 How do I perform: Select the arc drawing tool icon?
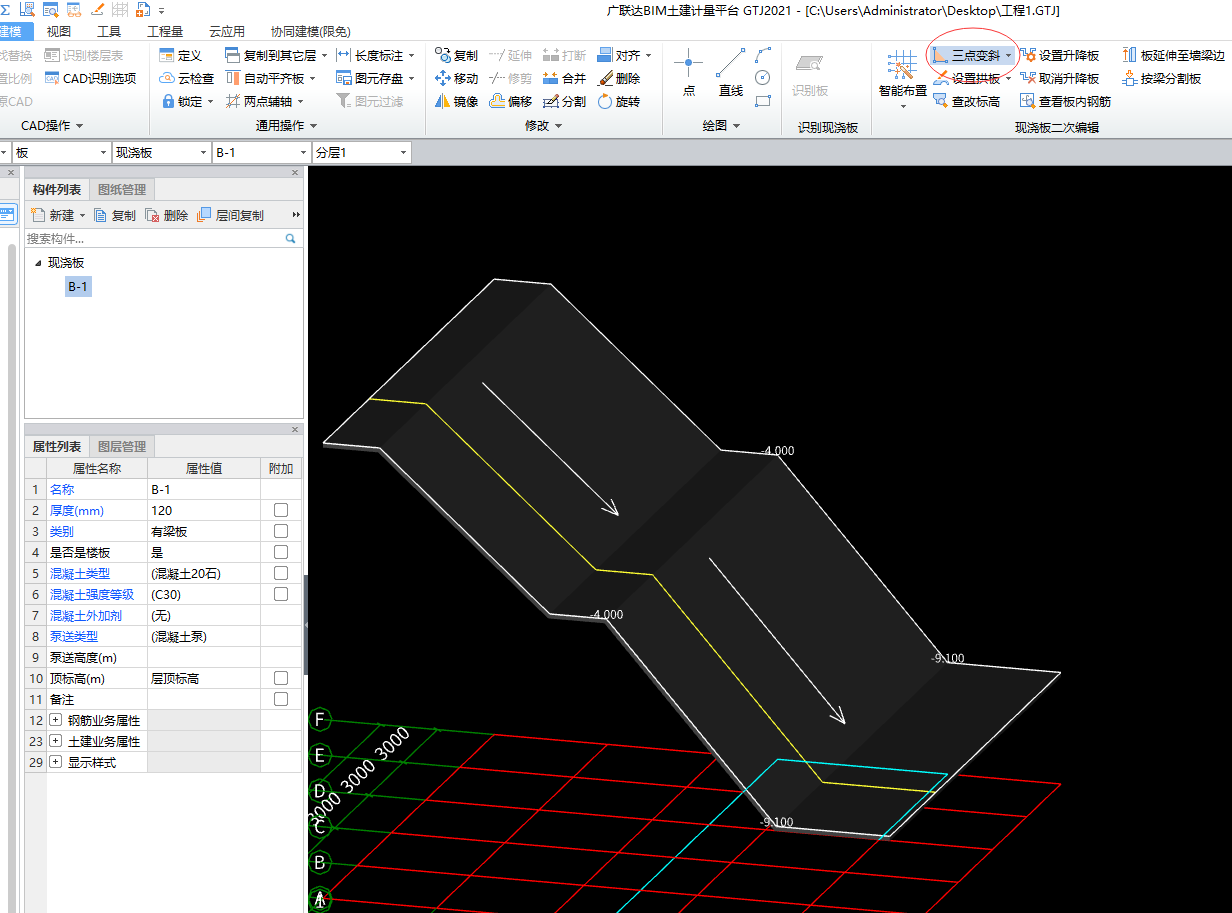[x=763, y=54]
